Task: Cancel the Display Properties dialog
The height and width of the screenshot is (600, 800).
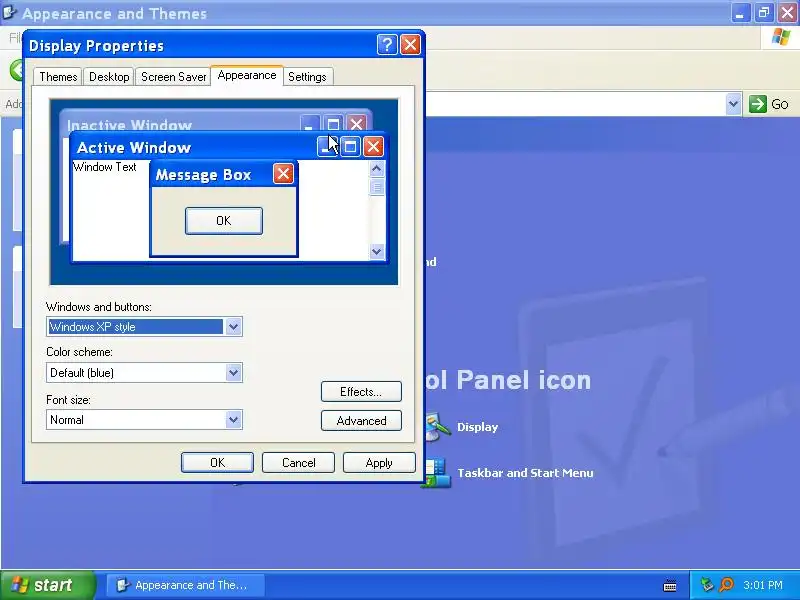Action: pyautogui.click(x=298, y=463)
